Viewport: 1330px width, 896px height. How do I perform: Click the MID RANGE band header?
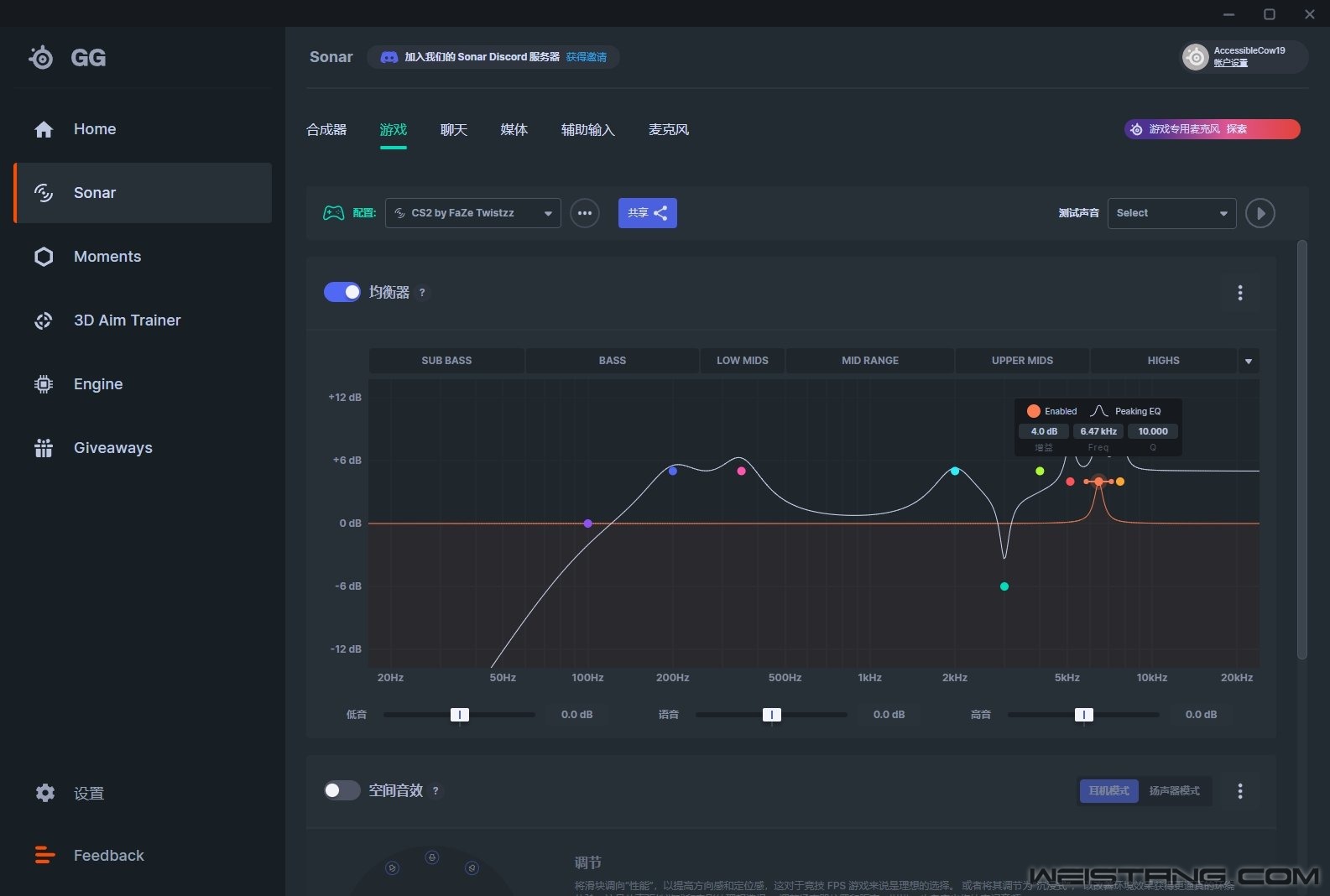click(870, 361)
